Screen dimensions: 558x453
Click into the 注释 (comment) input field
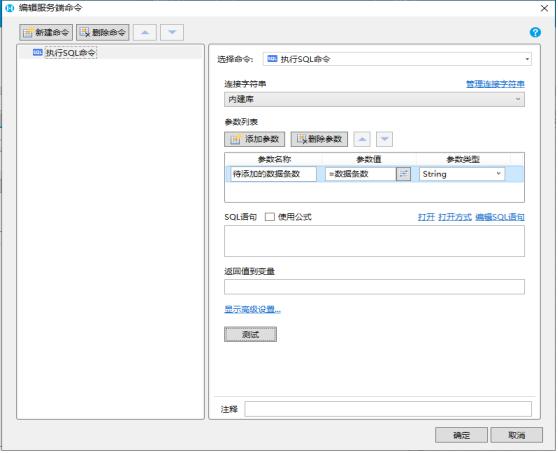pyautogui.click(x=388, y=409)
